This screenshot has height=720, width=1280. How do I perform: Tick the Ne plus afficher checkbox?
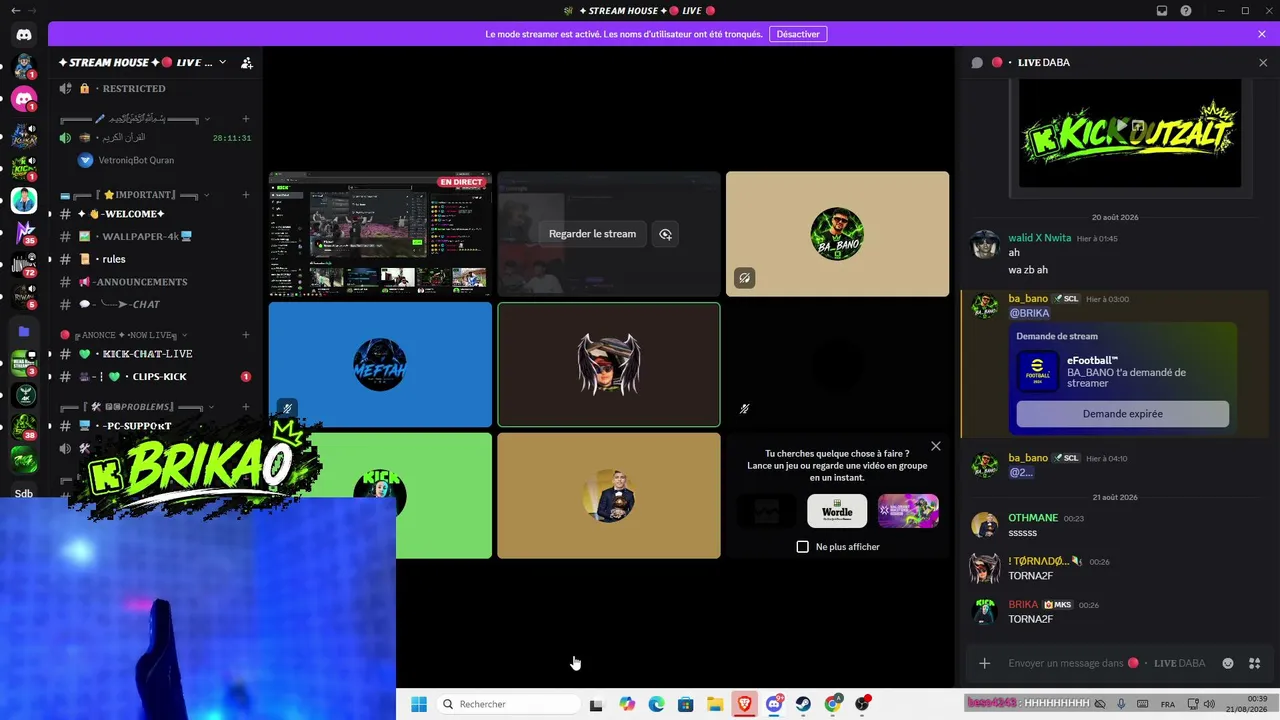[802, 547]
